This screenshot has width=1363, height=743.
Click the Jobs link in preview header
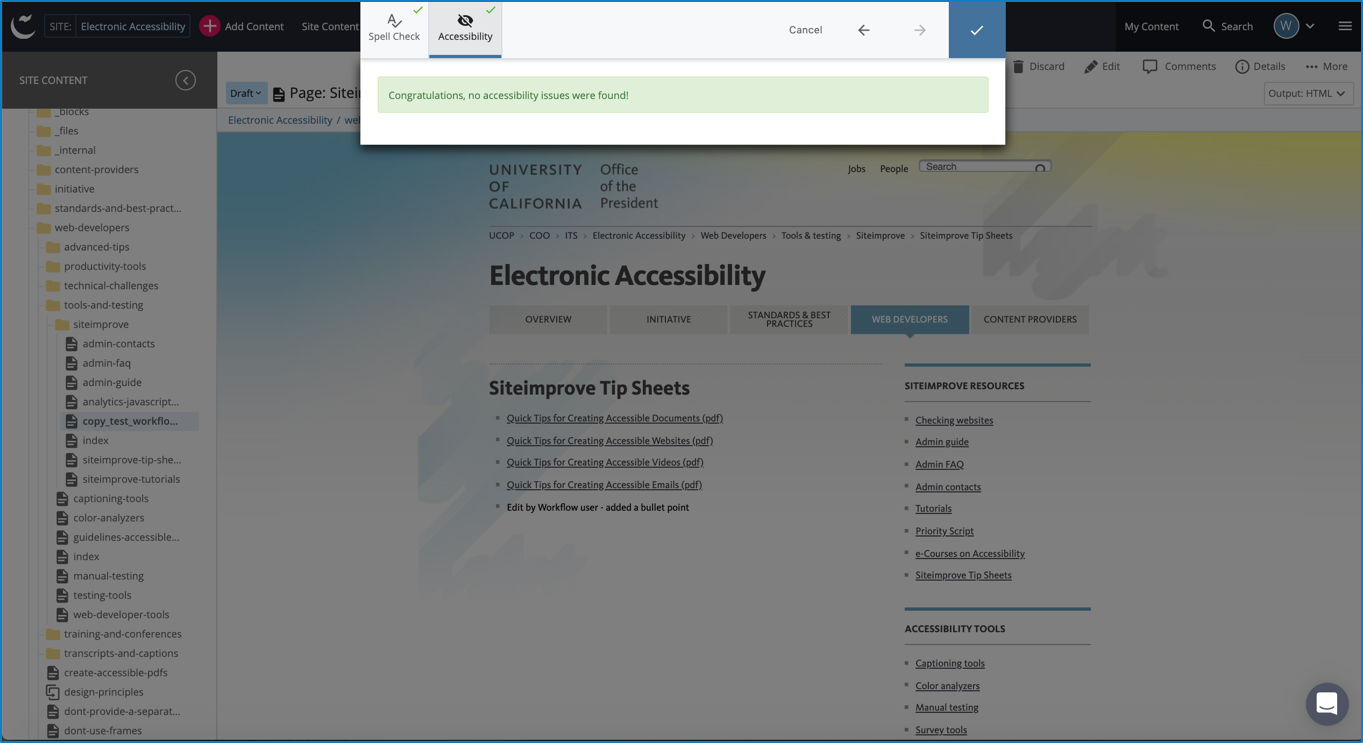coord(857,169)
